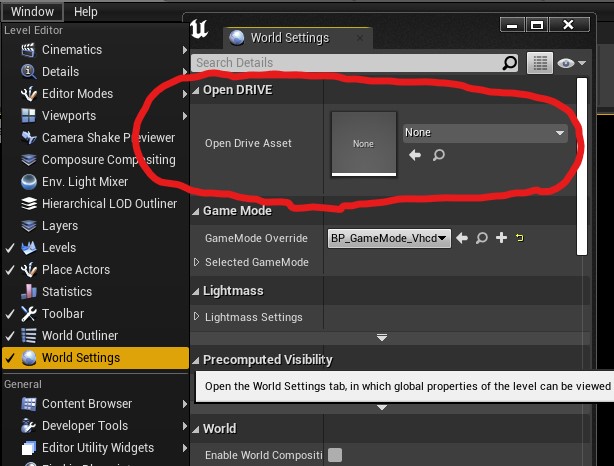Select the Statistics menu entry
This screenshot has height=466, width=614.
(96, 291)
